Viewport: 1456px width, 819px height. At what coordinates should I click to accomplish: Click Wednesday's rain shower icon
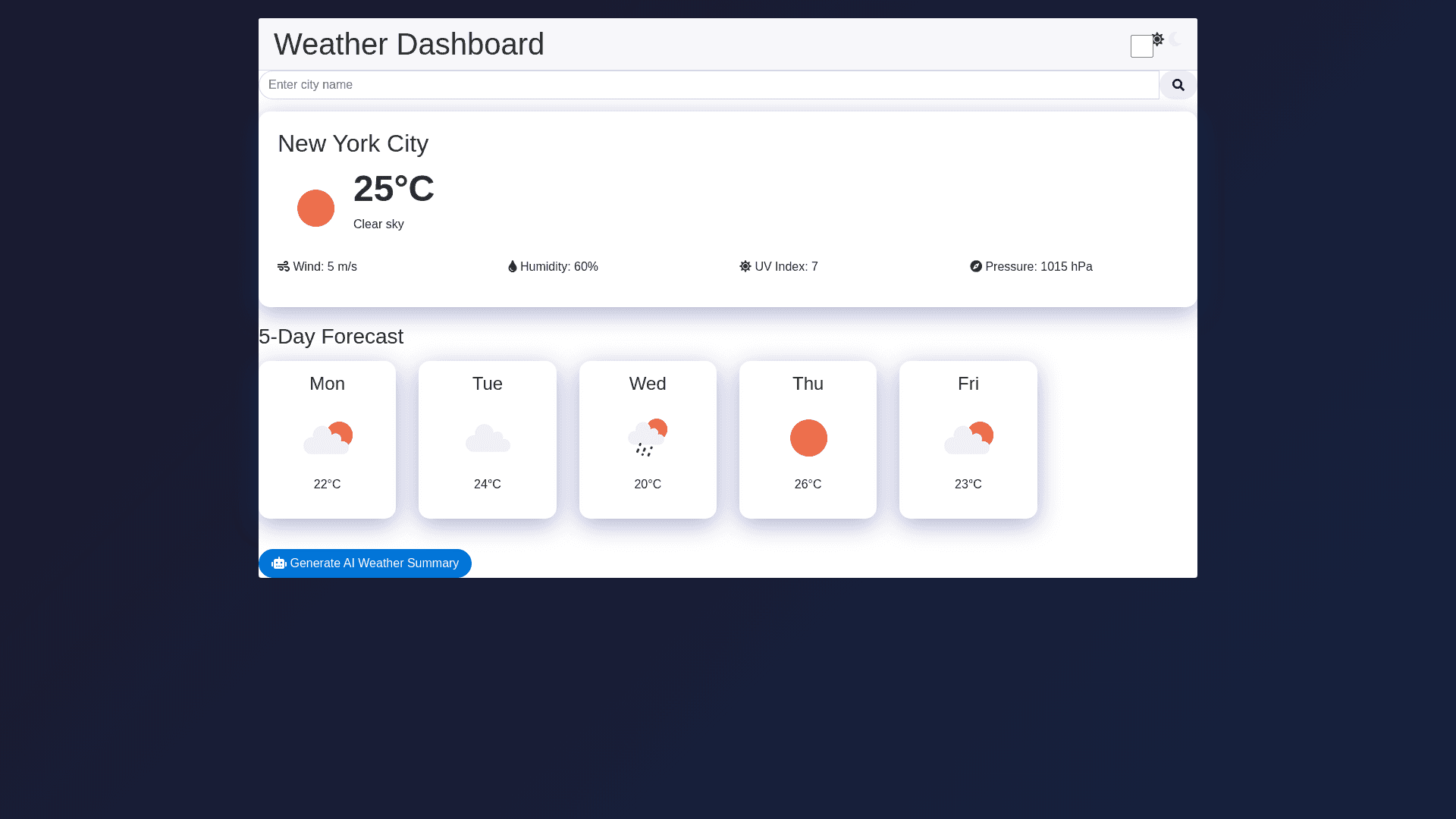click(x=648, y=438)
